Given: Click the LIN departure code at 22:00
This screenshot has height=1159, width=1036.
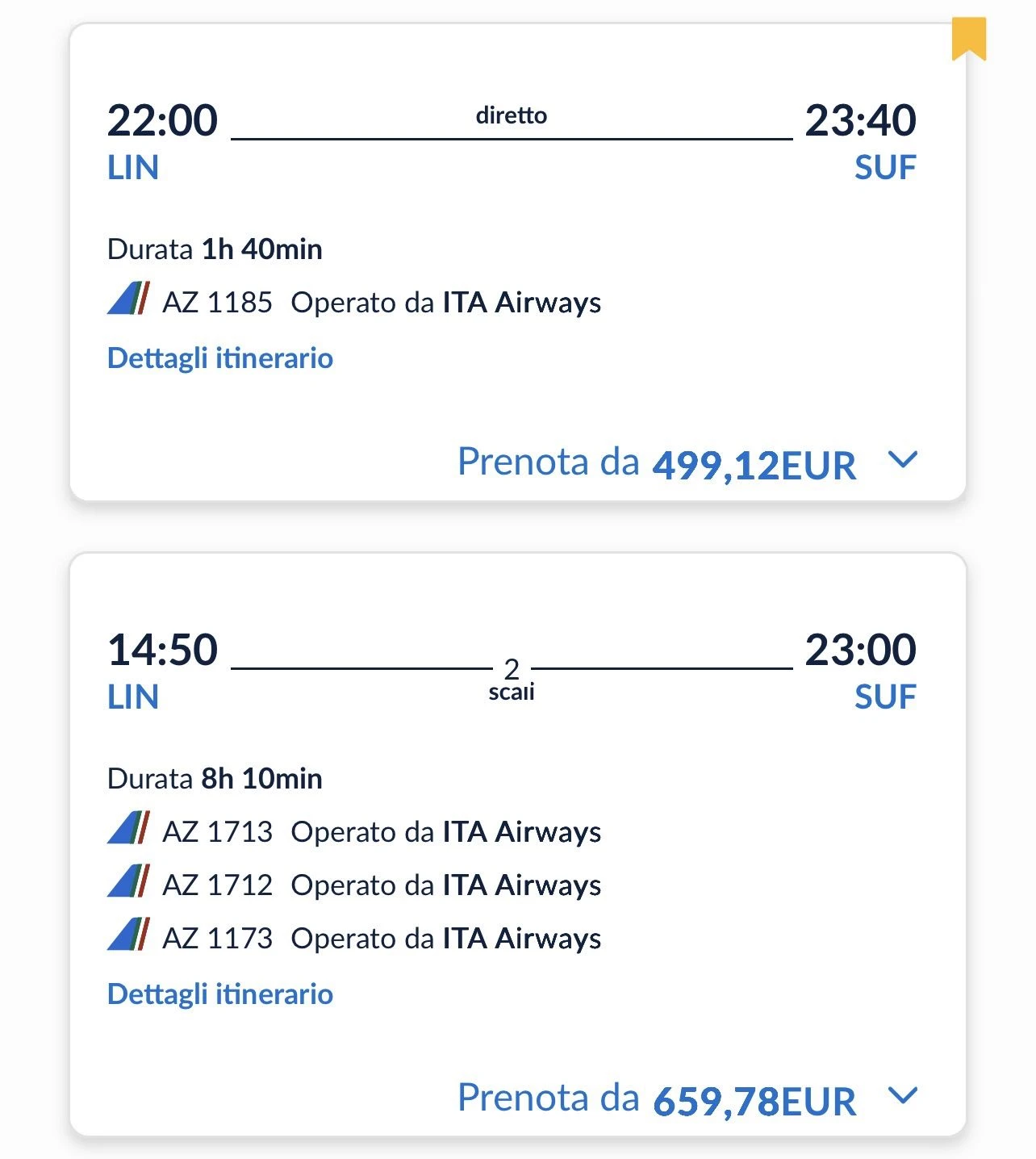Looking at the screenshot, I should pyautogui.click(x=133, y=168).
